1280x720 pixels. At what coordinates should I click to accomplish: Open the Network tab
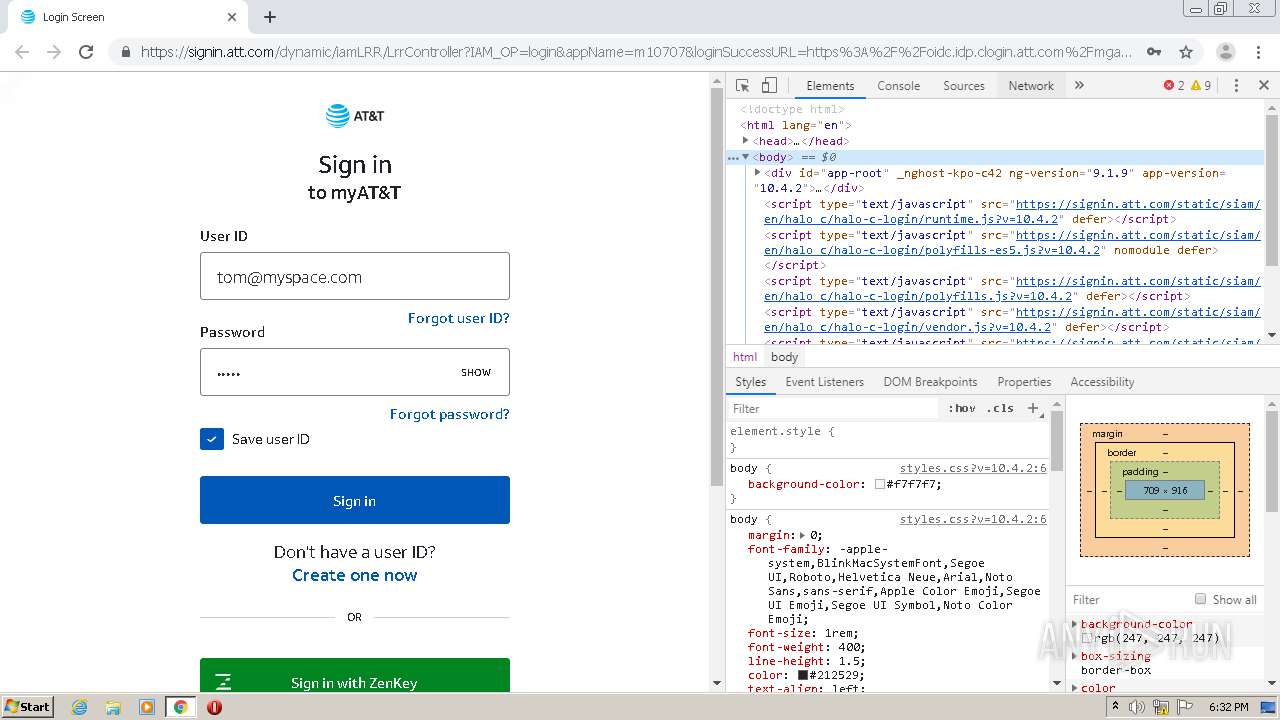point(1031,86)
